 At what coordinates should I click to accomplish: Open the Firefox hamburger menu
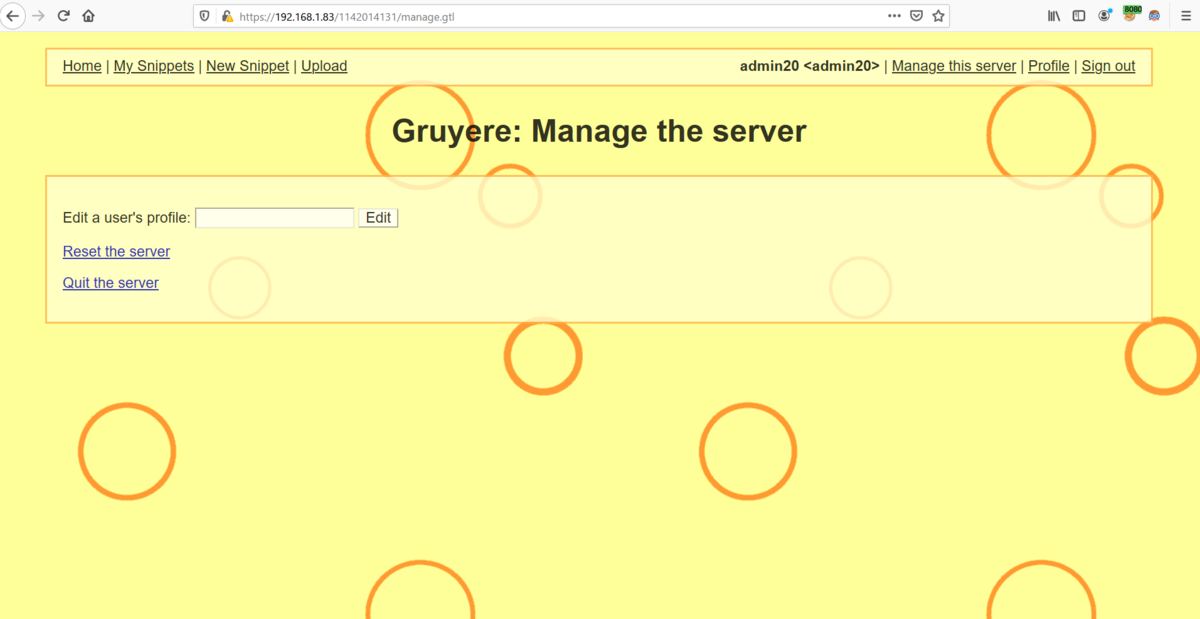(1185, 16)
